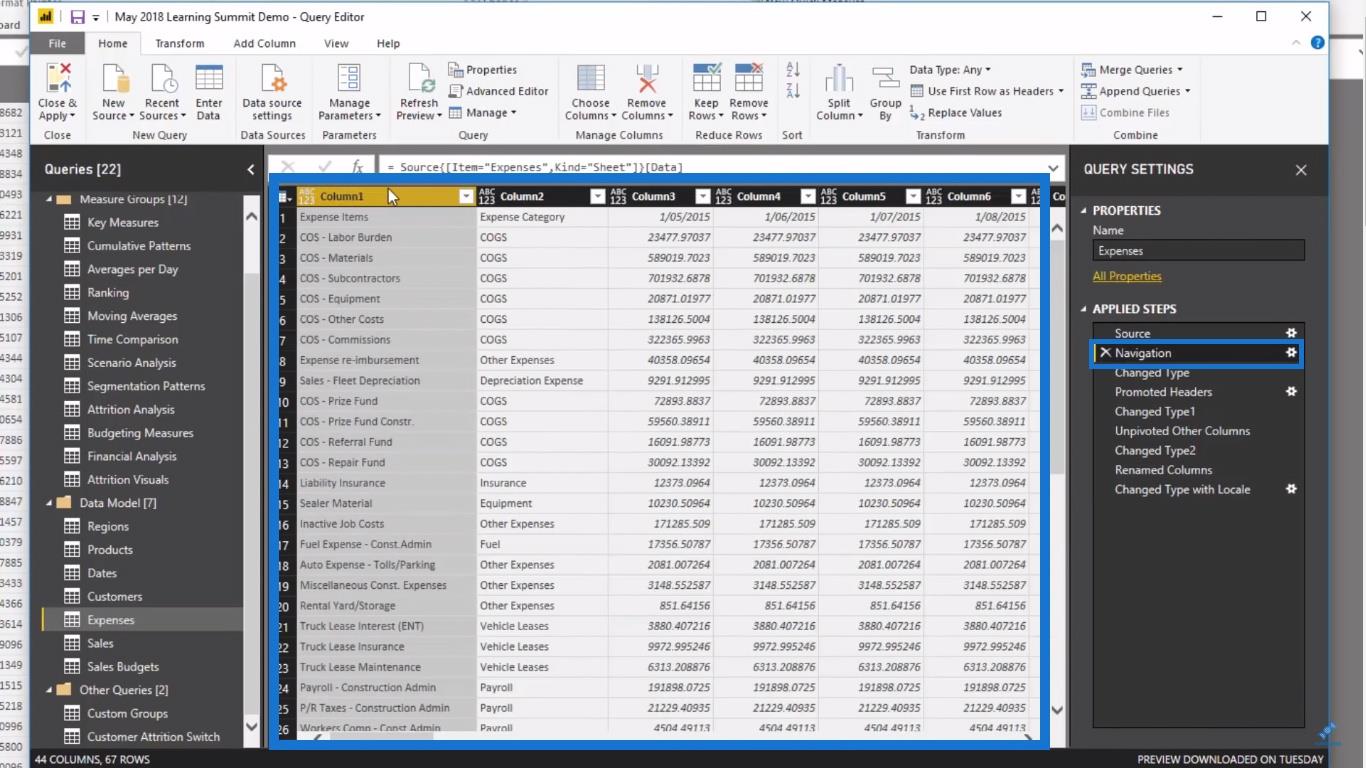The image size is (1366, 768).
Task: Open the All Properties link
Action: [1127, 276]
